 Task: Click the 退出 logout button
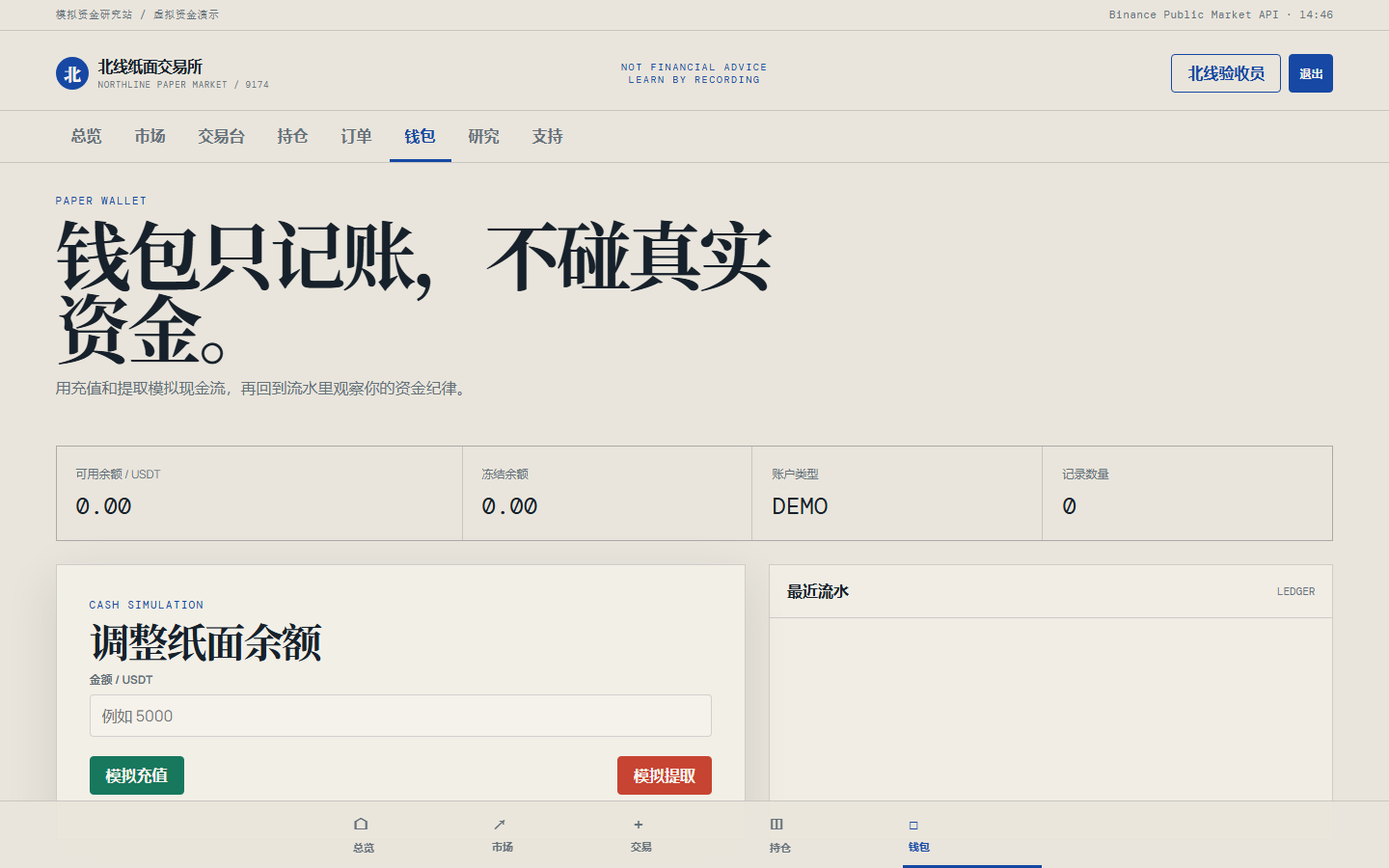1311,73
